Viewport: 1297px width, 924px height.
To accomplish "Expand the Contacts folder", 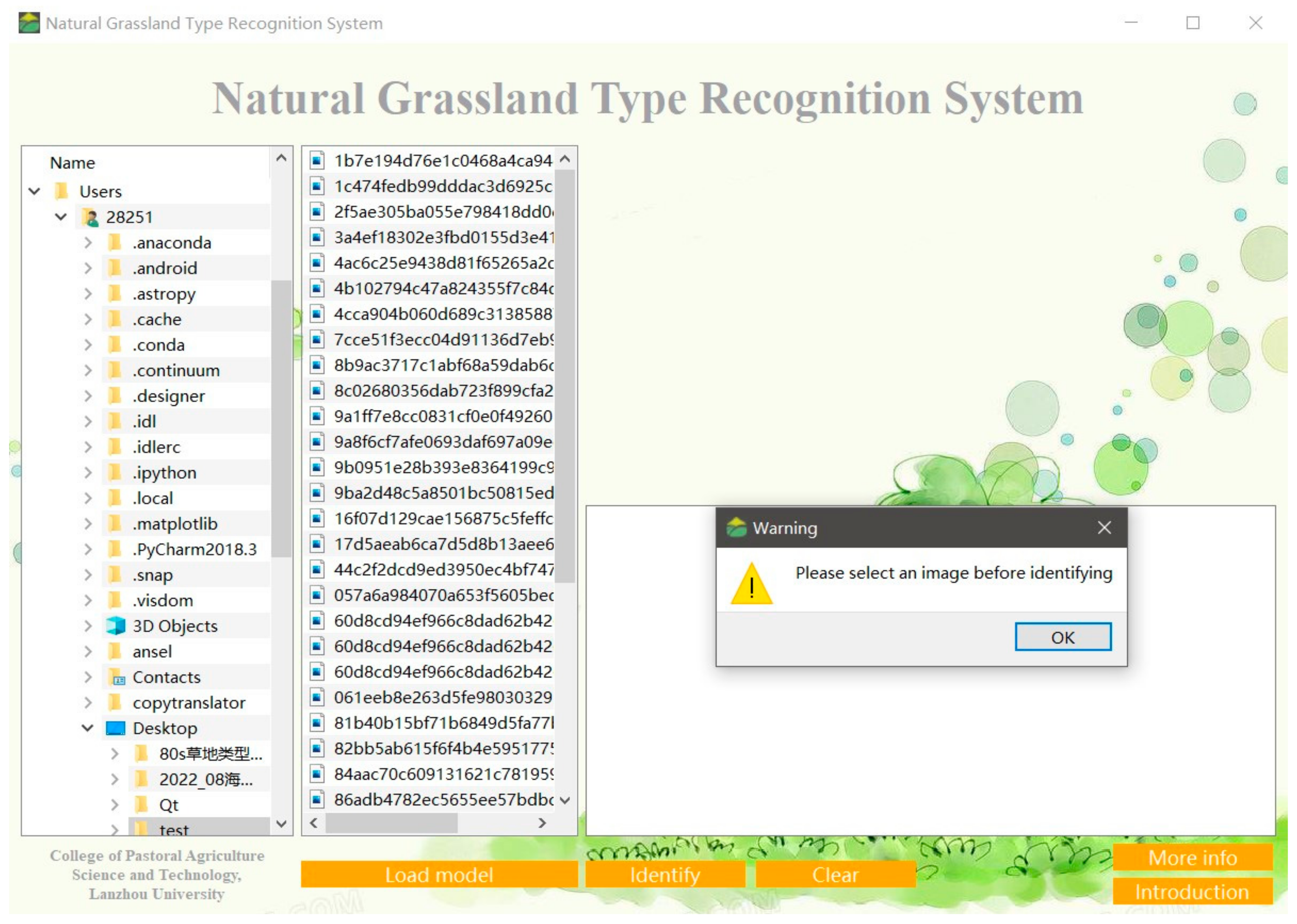I will 88,677.
